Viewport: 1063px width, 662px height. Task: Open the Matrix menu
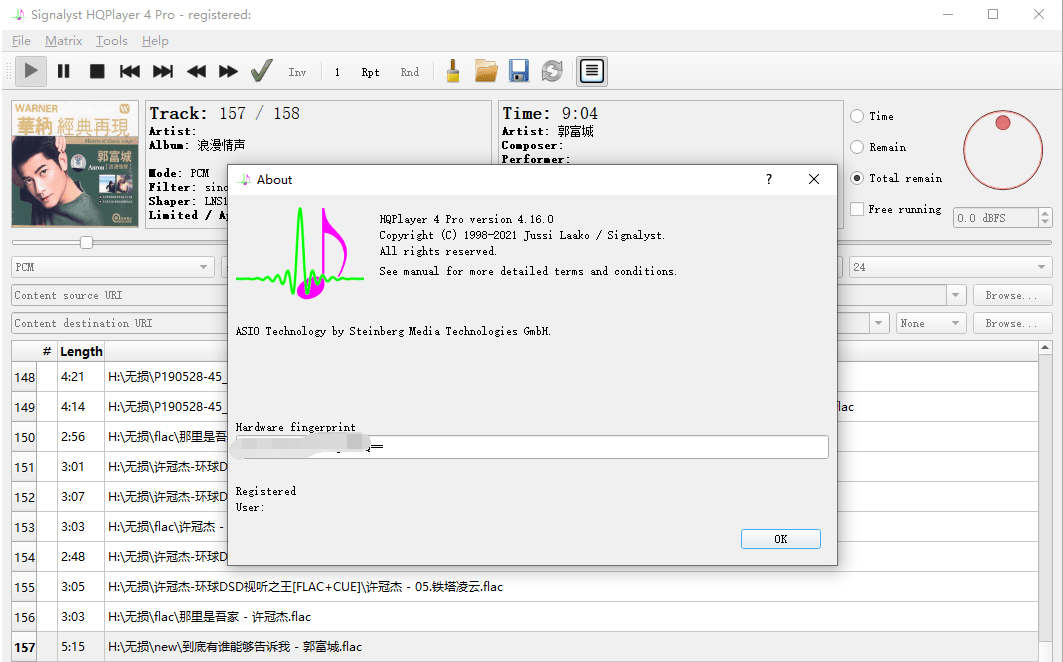(64, 41)
